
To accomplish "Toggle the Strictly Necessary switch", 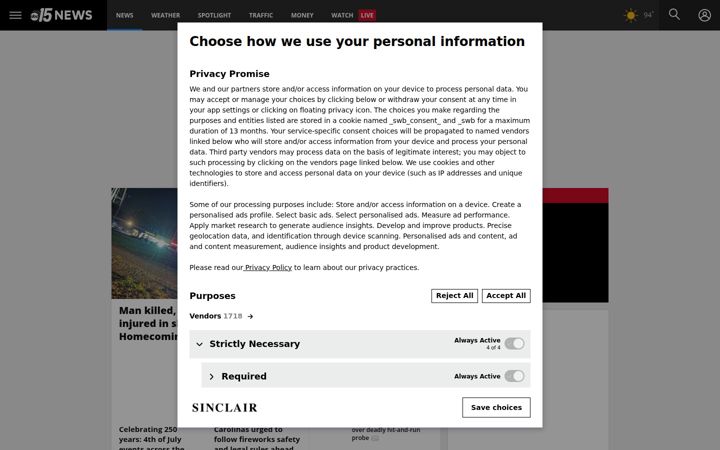I will point(514,343).
